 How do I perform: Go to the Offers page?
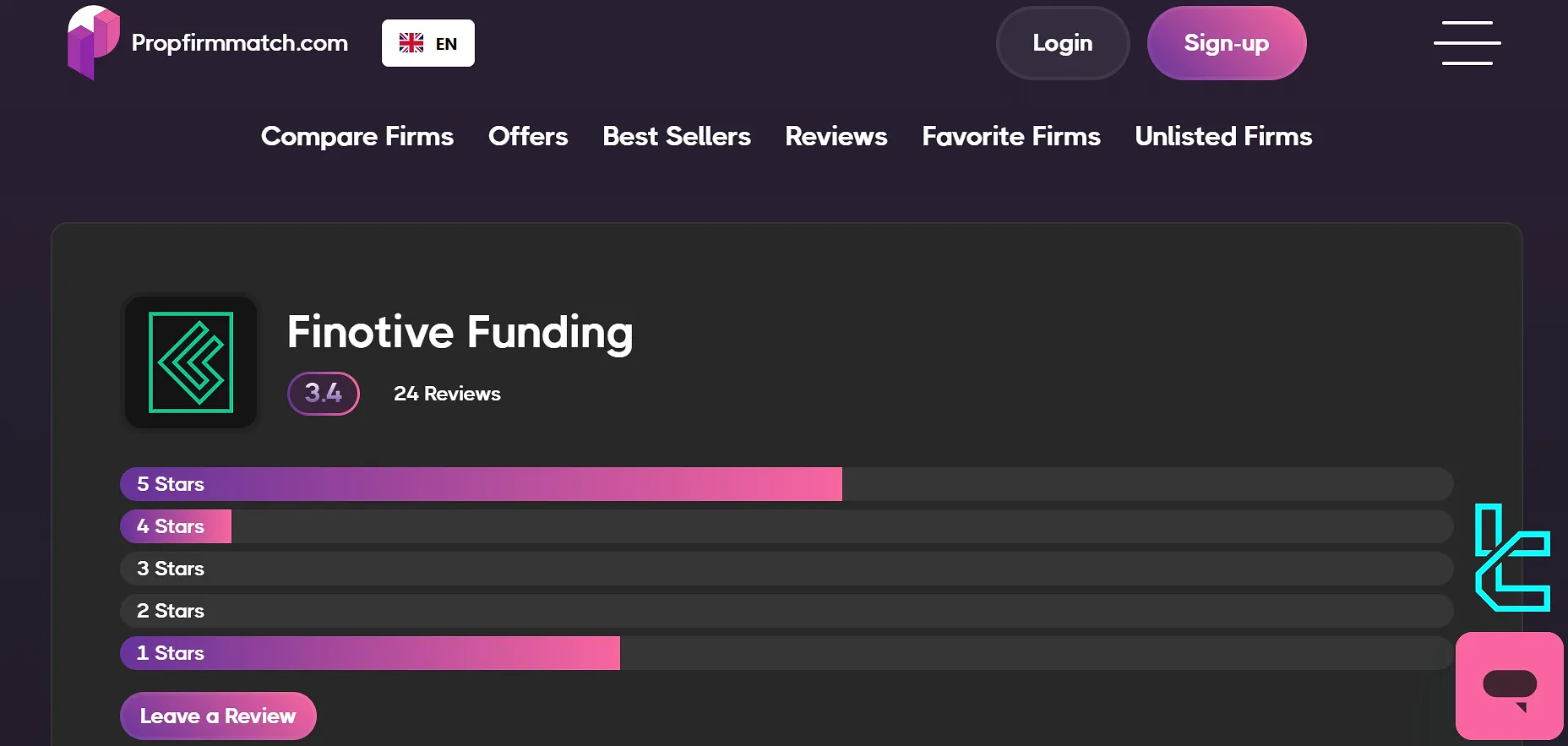click(528, 136)
